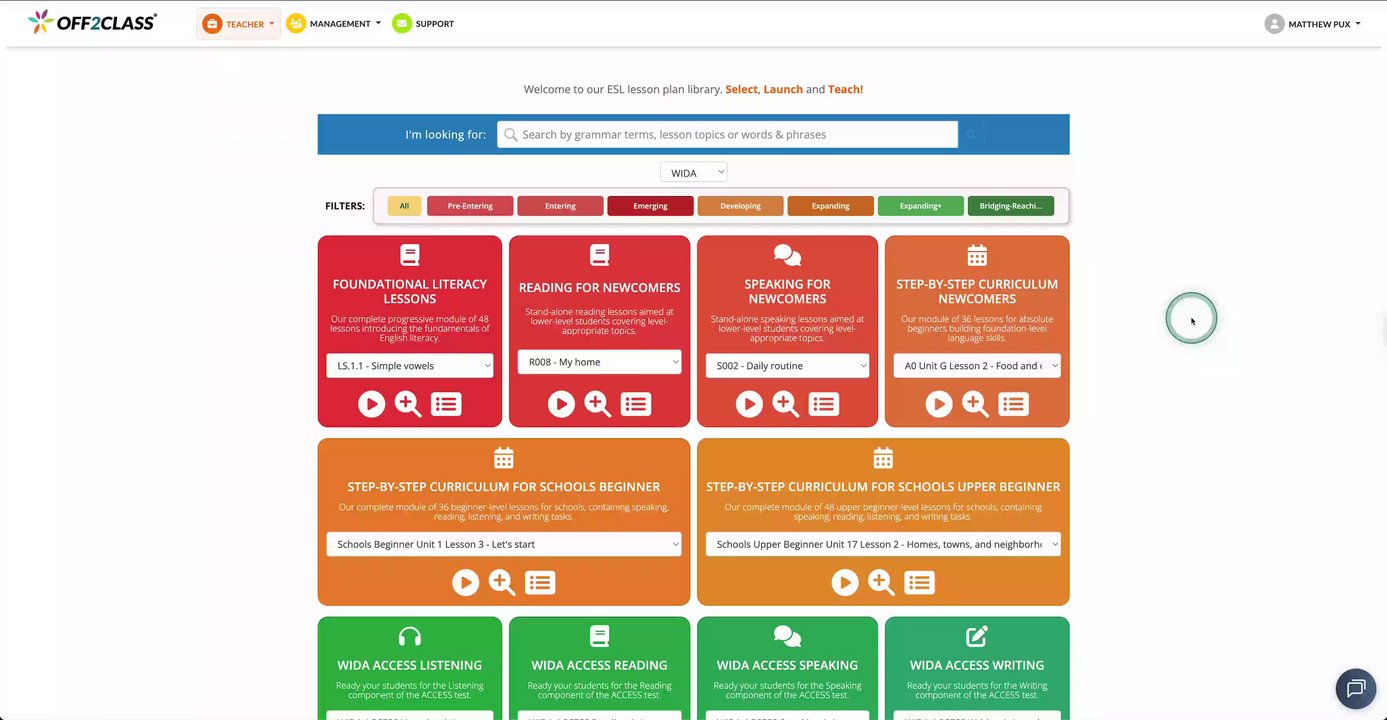Open the Management menu
This screenshot has height=720, width=1387.
coord(334,24)
